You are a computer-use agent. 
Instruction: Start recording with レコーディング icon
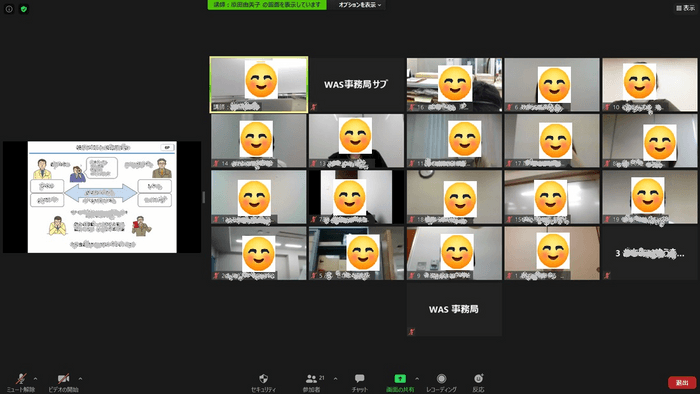click(x=441, y=382)
